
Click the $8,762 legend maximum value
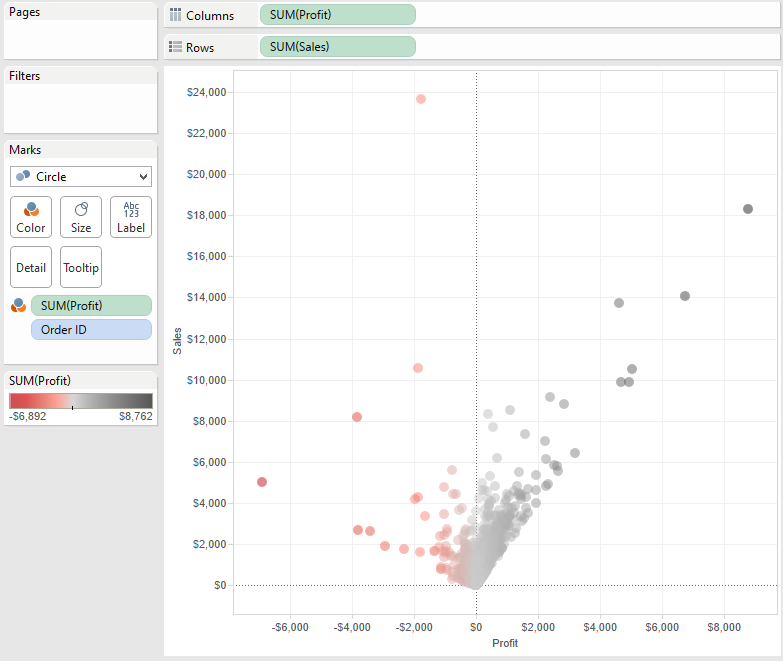point(135,416)
